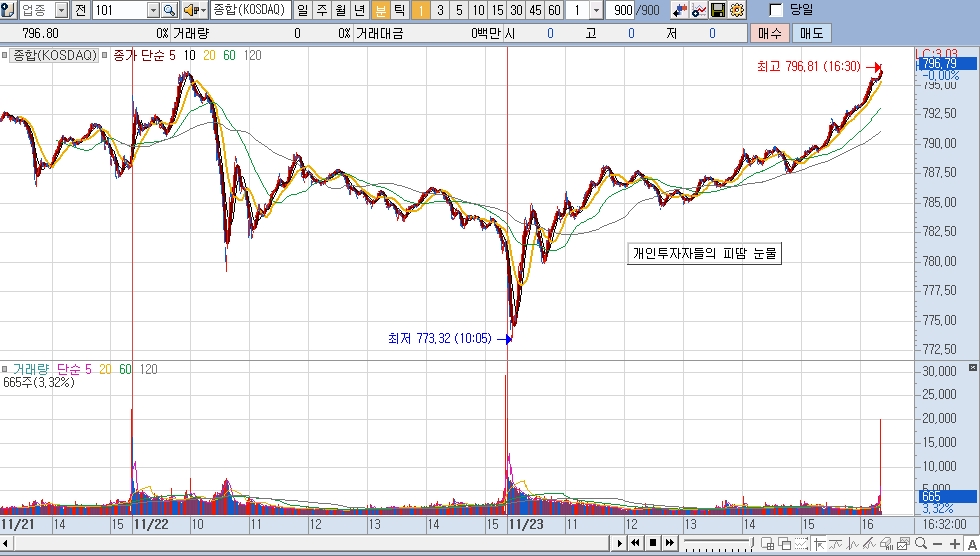Click the fast-forward button in bottom bar
Viewport: 980px width, 556px height.
(x=669, y=544)
